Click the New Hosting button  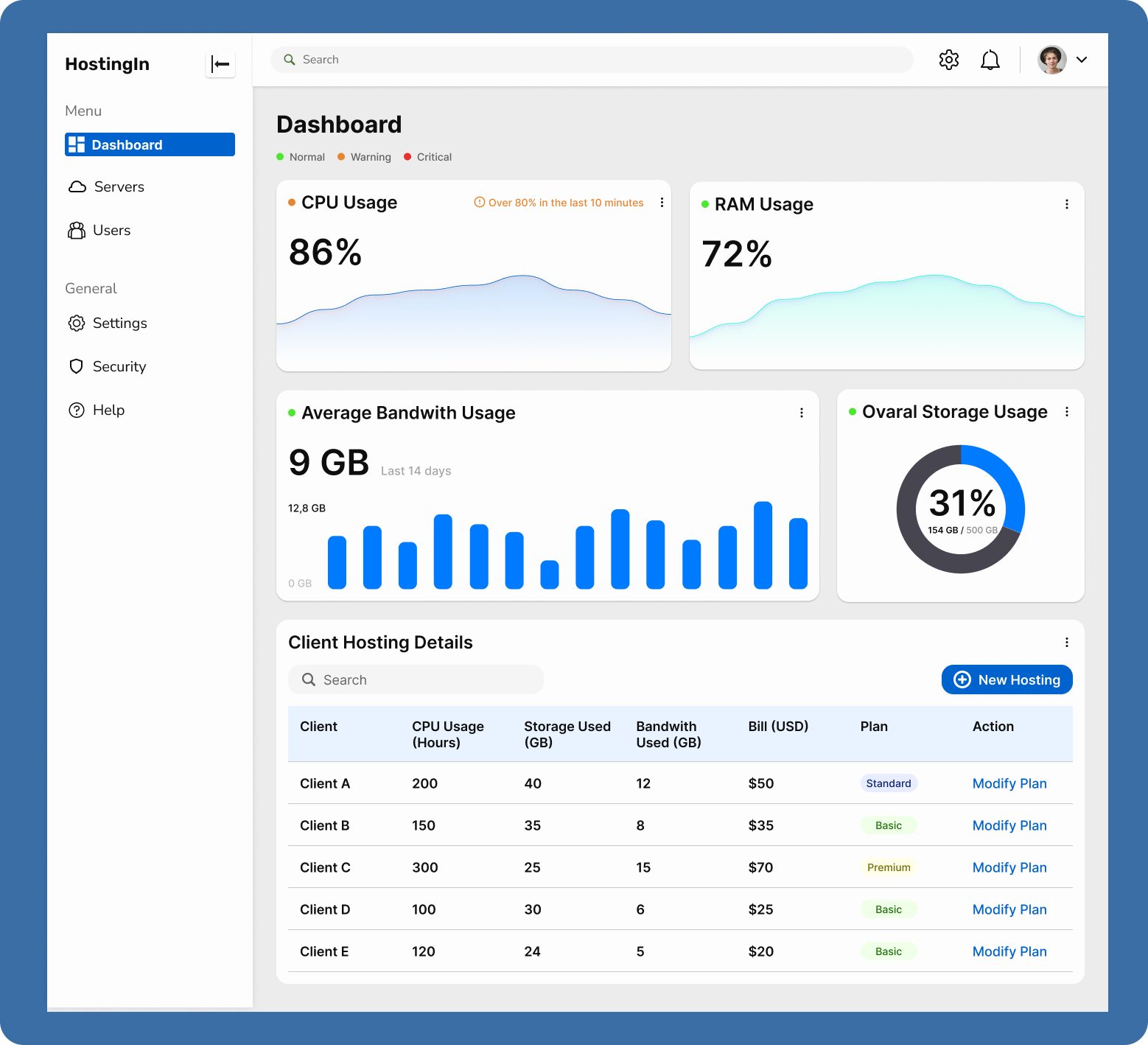pos(1007,679)
